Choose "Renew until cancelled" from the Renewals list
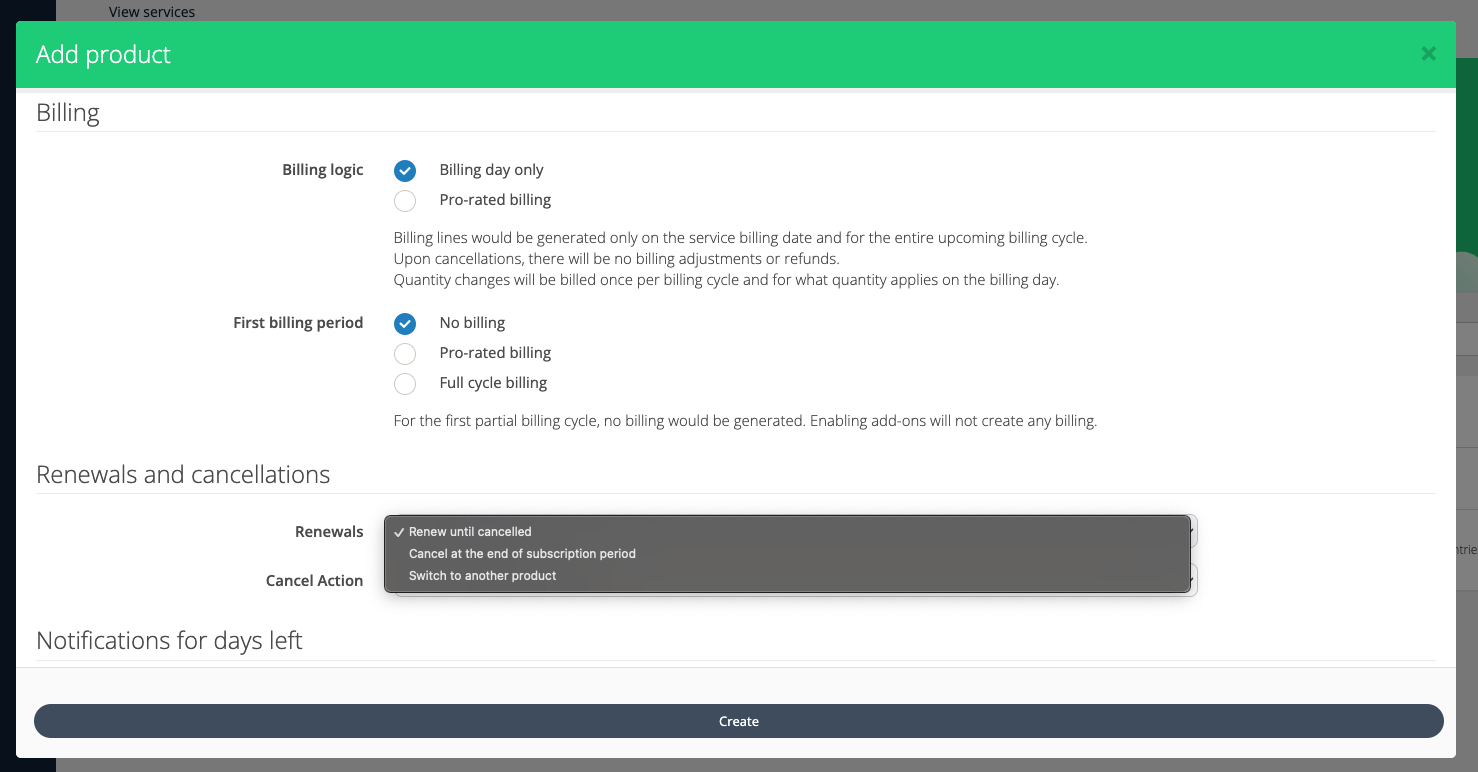 470,532
